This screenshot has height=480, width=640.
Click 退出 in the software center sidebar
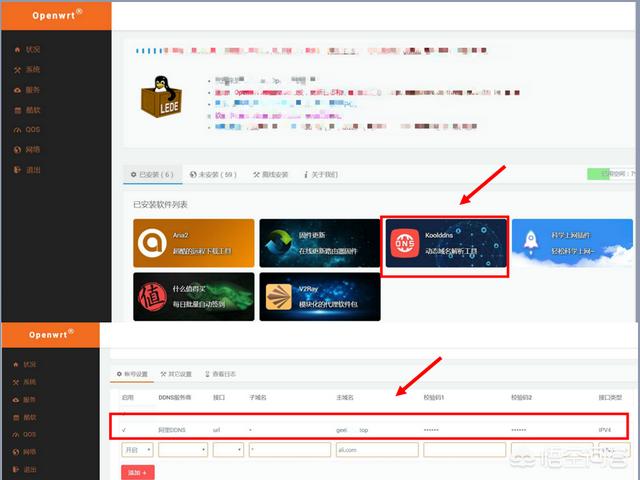pos(27,169)
